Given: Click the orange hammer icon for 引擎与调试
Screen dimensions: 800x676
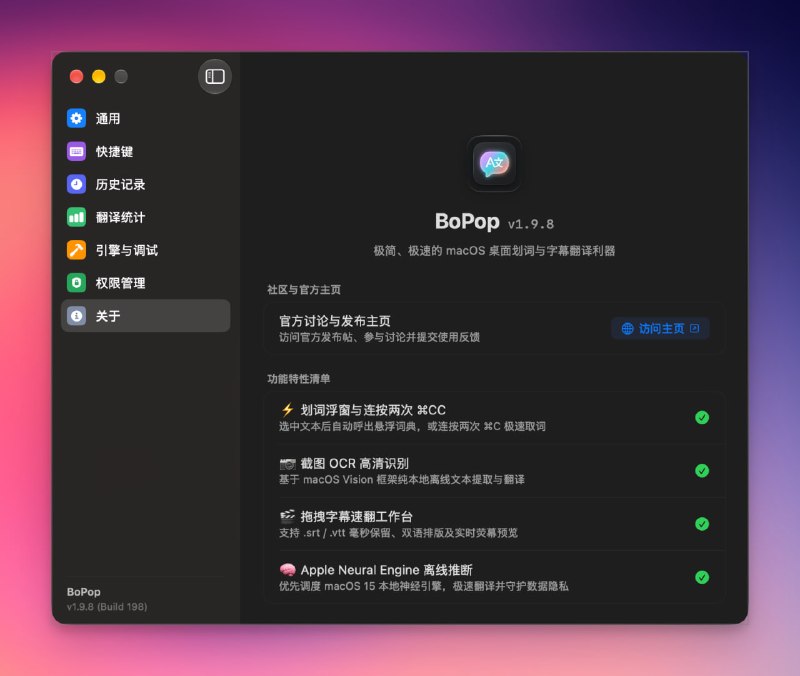Looking at the screenshot, I should [x=77, y=250].
